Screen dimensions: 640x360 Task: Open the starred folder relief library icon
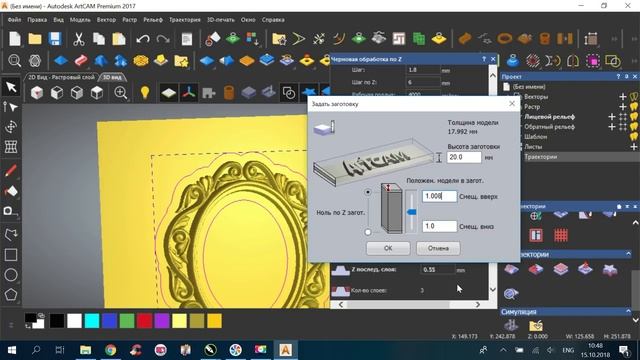(181, 61)
